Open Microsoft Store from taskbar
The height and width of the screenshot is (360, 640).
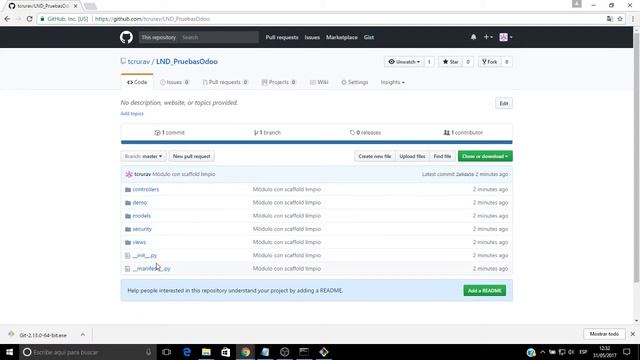point(226,352)
